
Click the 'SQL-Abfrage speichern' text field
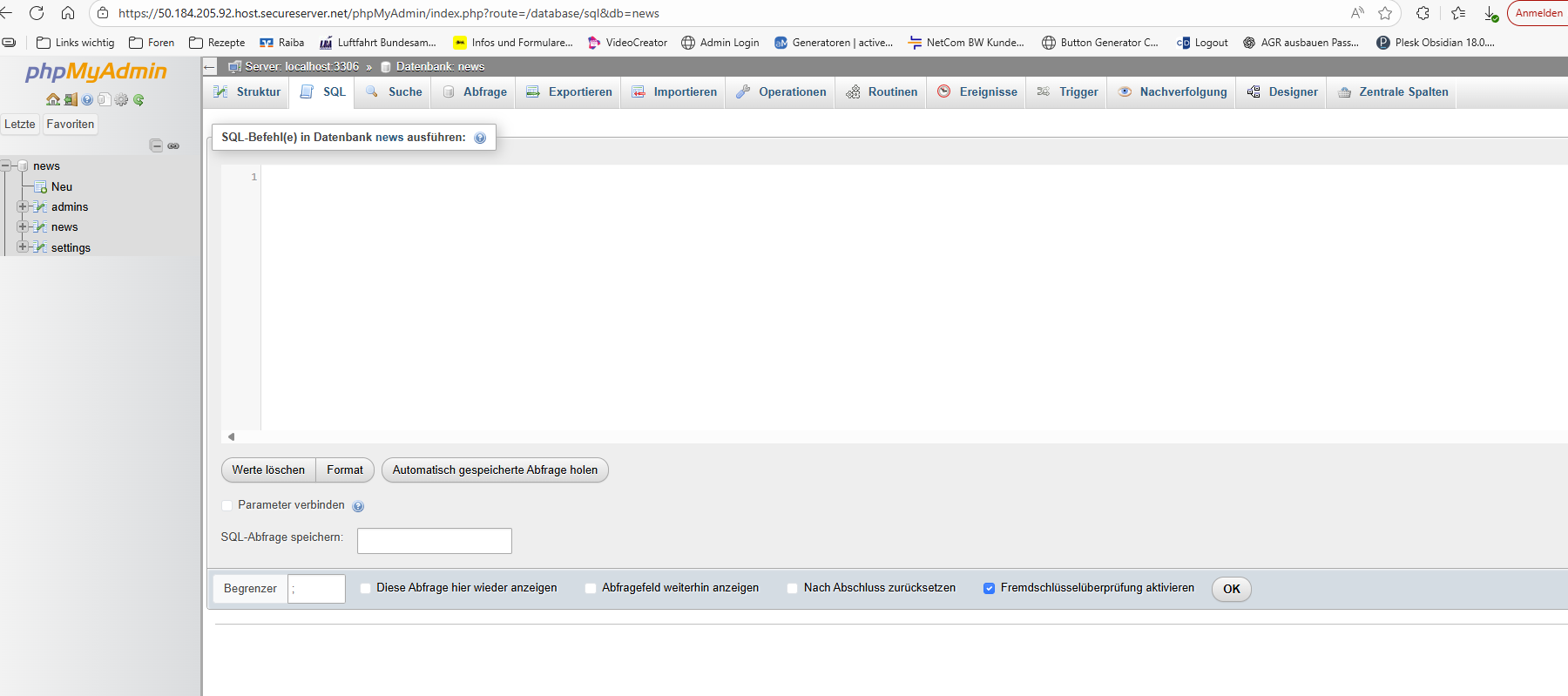tap(434, 541)
